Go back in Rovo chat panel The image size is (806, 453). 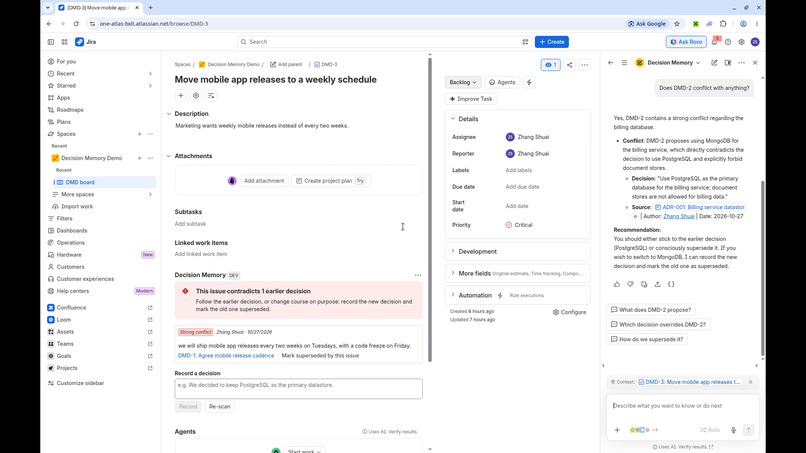(x=611, y=63)
